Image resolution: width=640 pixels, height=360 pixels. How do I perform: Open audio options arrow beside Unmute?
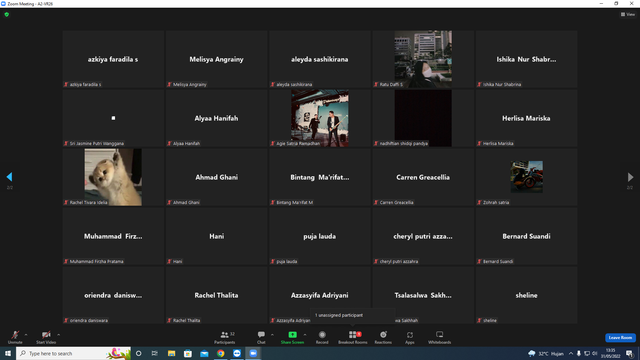point(26,335)
